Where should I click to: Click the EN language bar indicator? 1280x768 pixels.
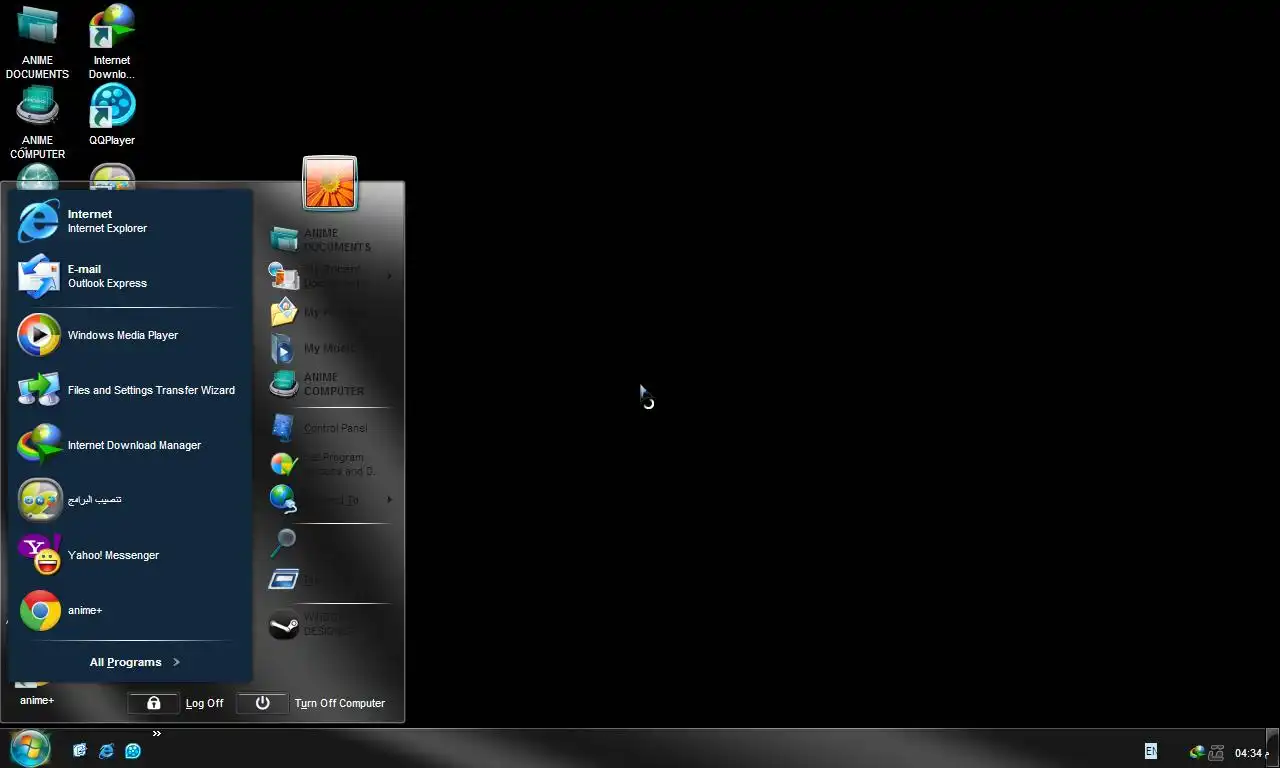pyautogui.click(x=1151, y=751)
